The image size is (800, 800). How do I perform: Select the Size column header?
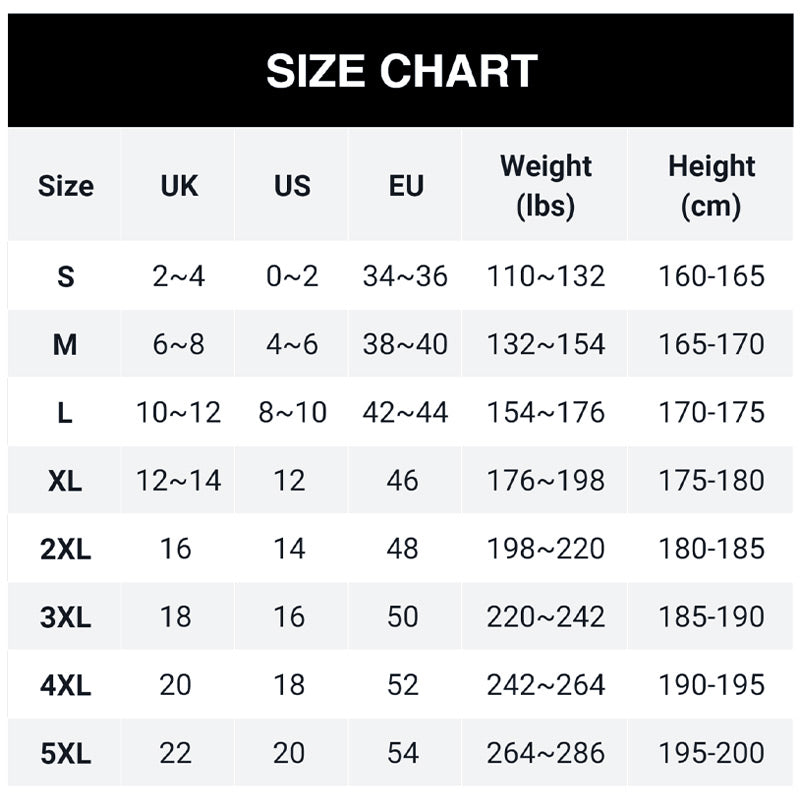coord(66,186)
